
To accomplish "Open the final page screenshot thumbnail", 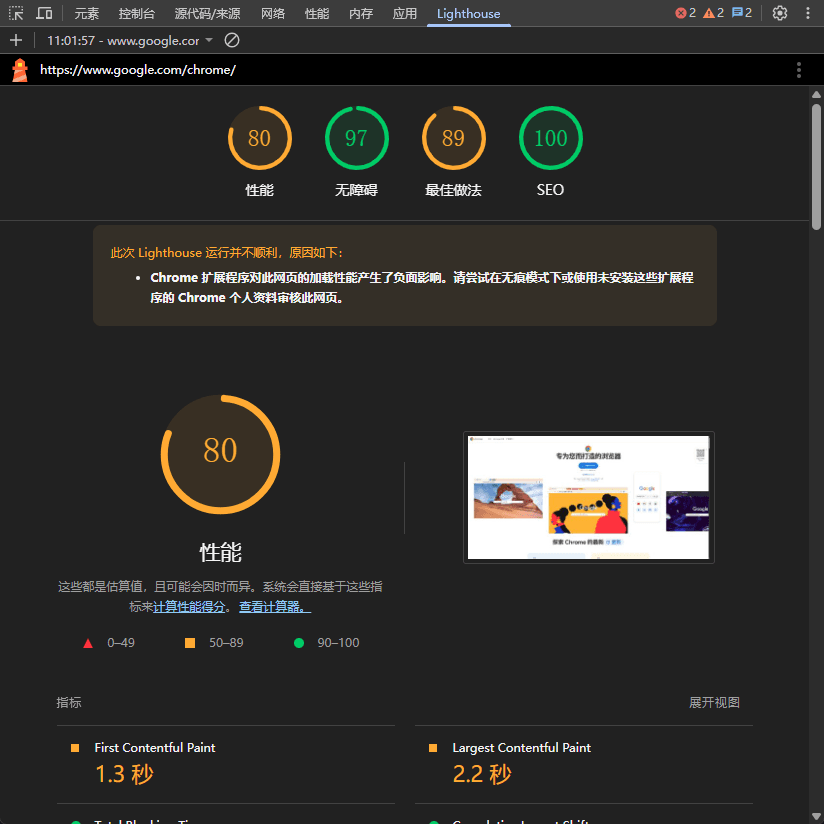I will pyautogui.click(x=589, y=497).
